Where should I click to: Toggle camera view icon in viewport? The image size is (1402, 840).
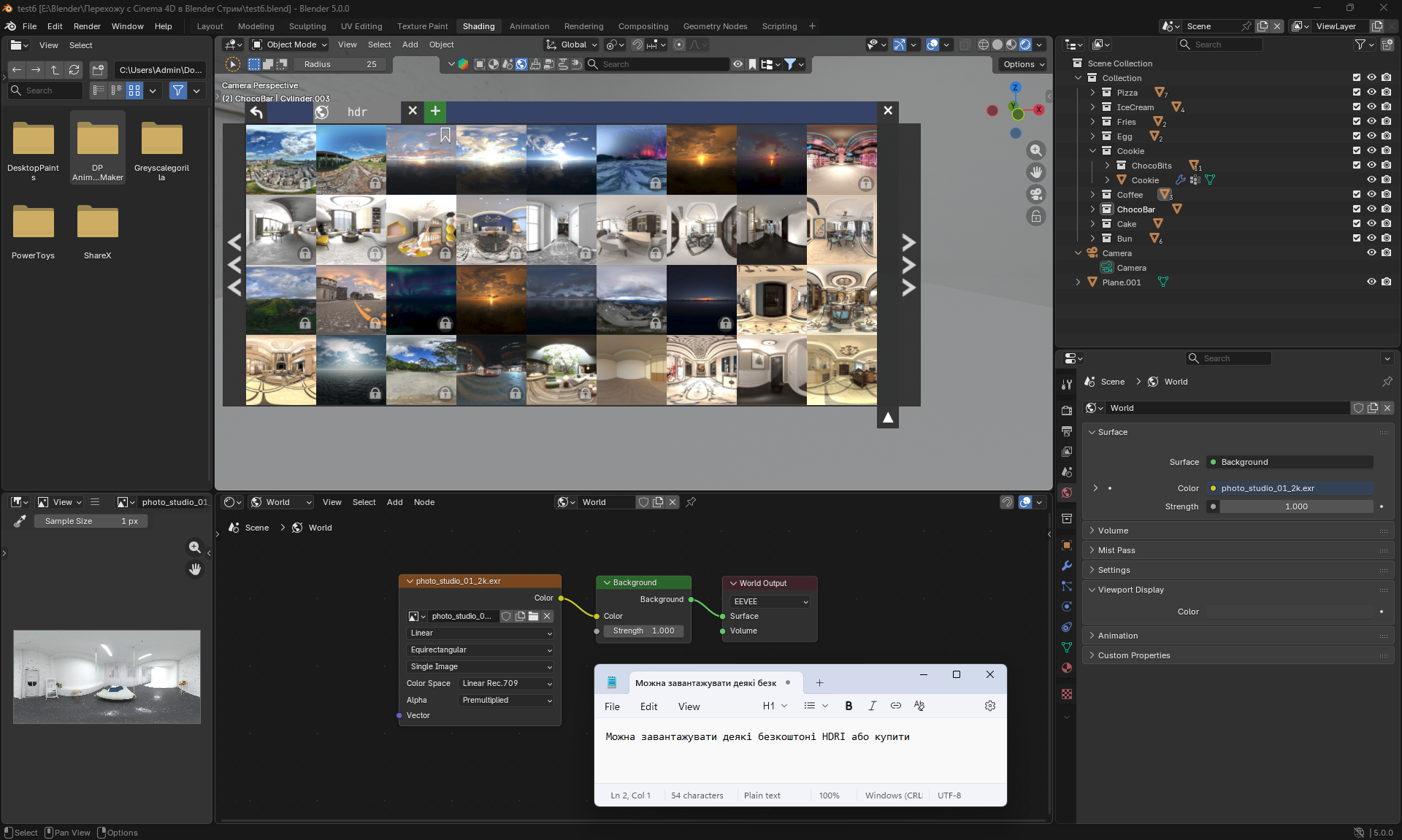pos(1036,194)
